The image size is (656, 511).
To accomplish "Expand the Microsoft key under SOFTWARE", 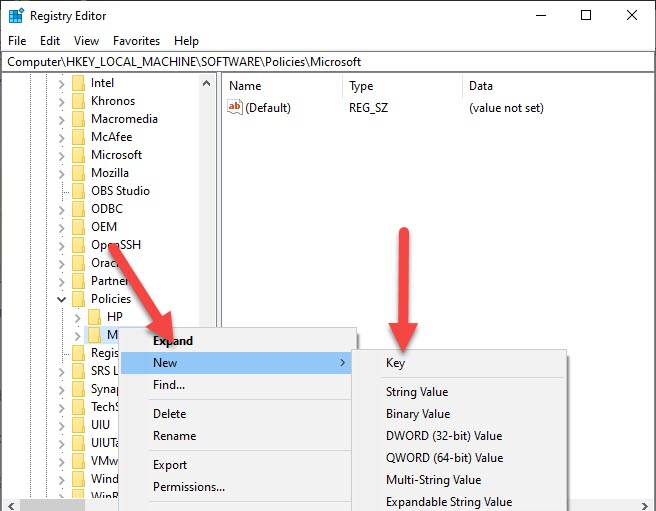I will 62,155.
